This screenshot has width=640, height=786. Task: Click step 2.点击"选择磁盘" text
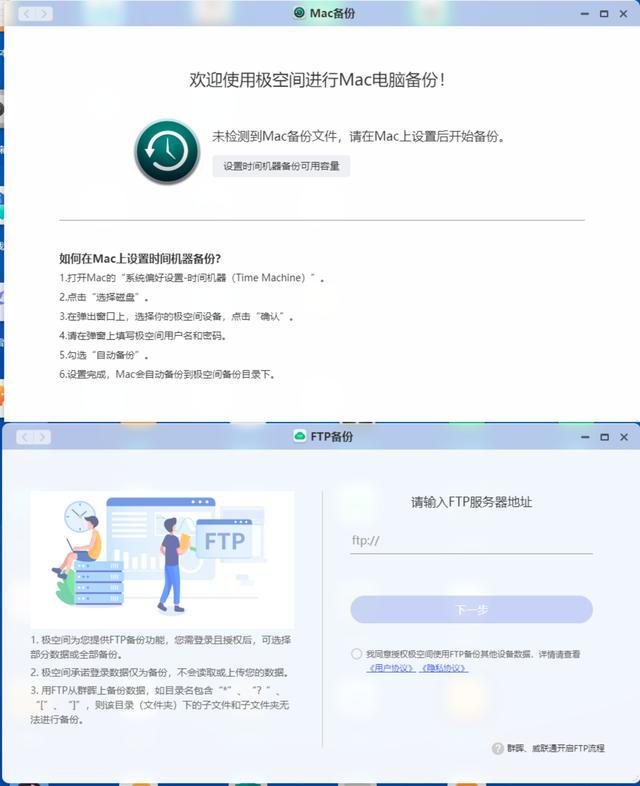coord(104,297)
